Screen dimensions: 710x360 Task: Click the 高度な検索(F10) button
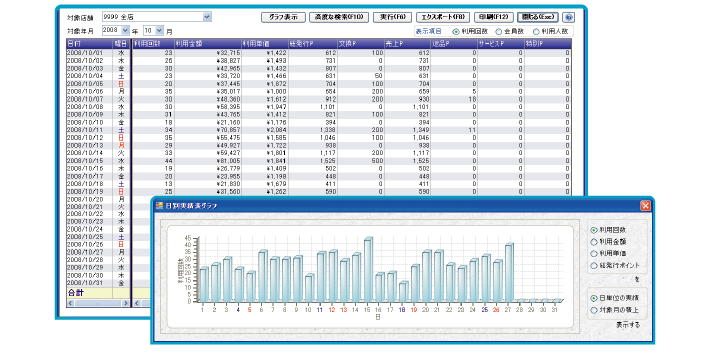pos(339,17)
